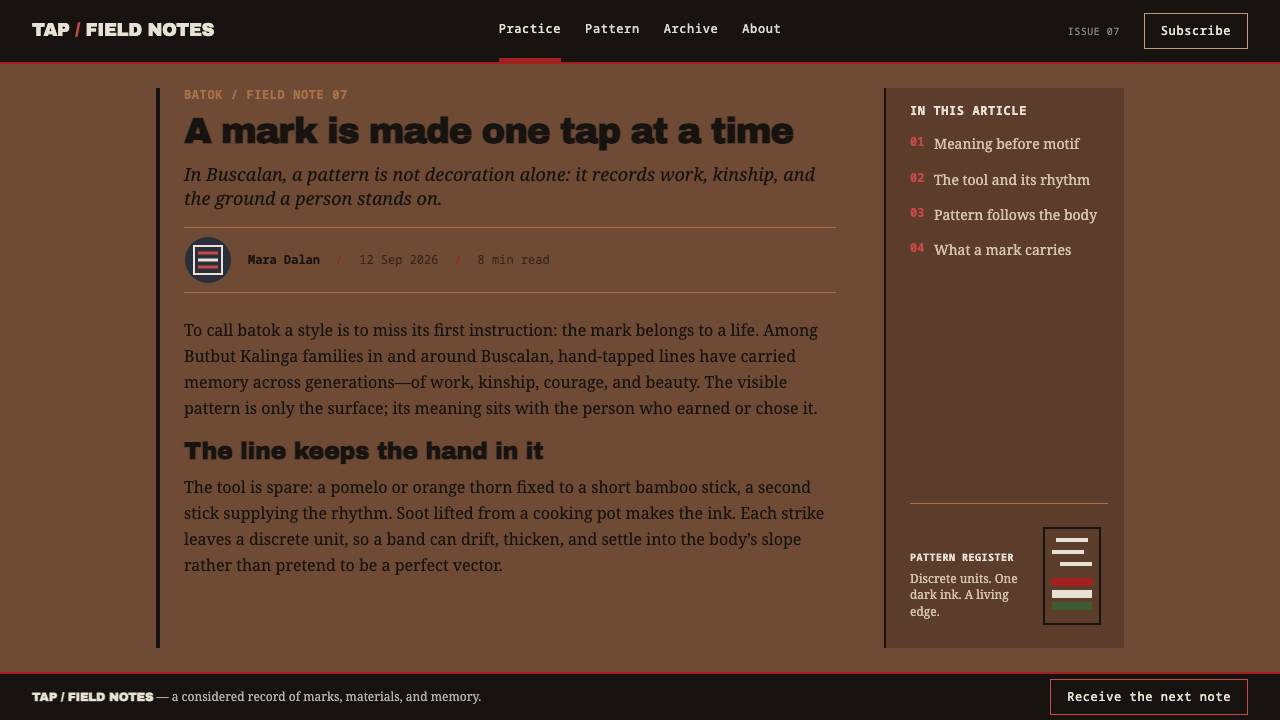Click the 12 Sep 2026 date
The height and width of the screenshot is (720, 1280).
point(399,260)
